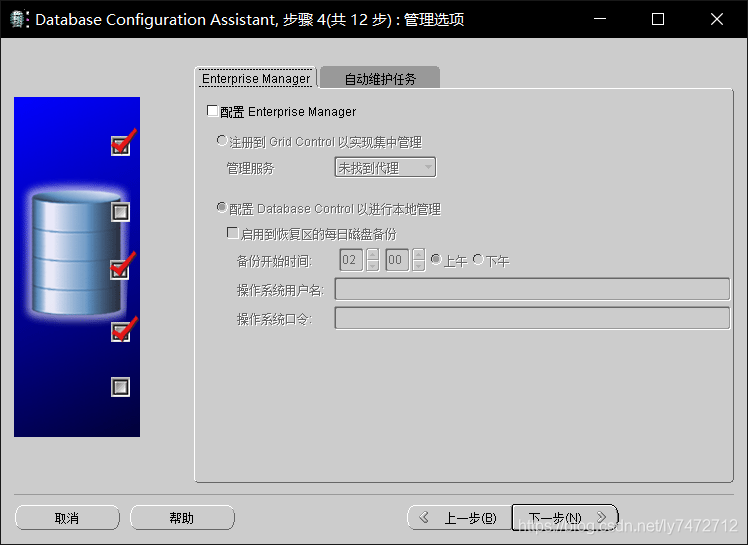Increase the backup minute with up arrow

418,254
